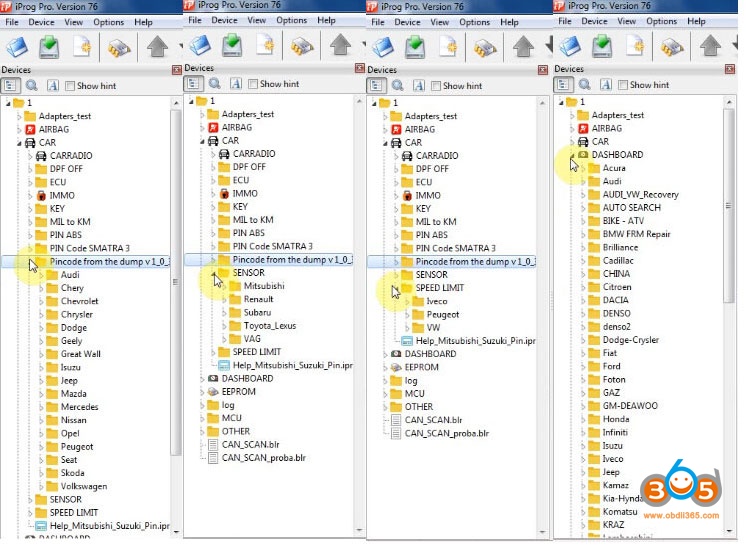Toggle tree view button in DASHBOARD-expanded window
This screenshot has height=551, width=746.
click(x=563, y=85)
